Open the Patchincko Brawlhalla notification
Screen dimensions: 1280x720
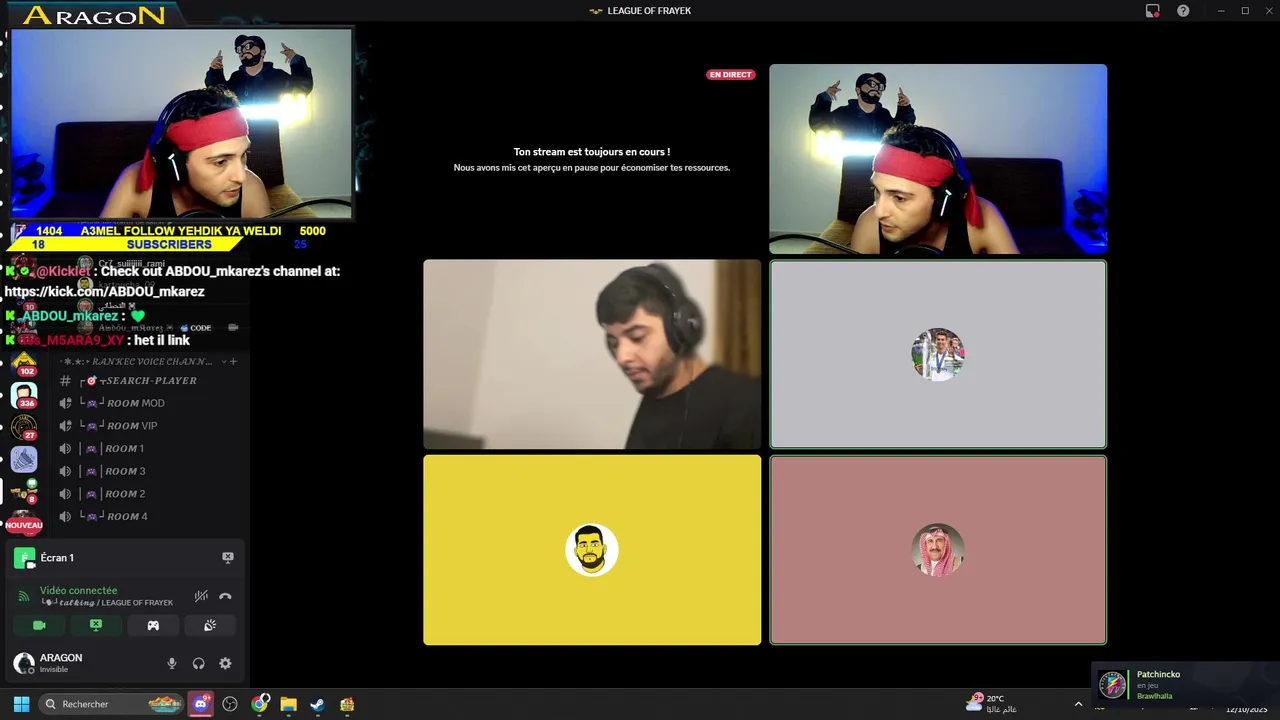[x=1185, y=684]
